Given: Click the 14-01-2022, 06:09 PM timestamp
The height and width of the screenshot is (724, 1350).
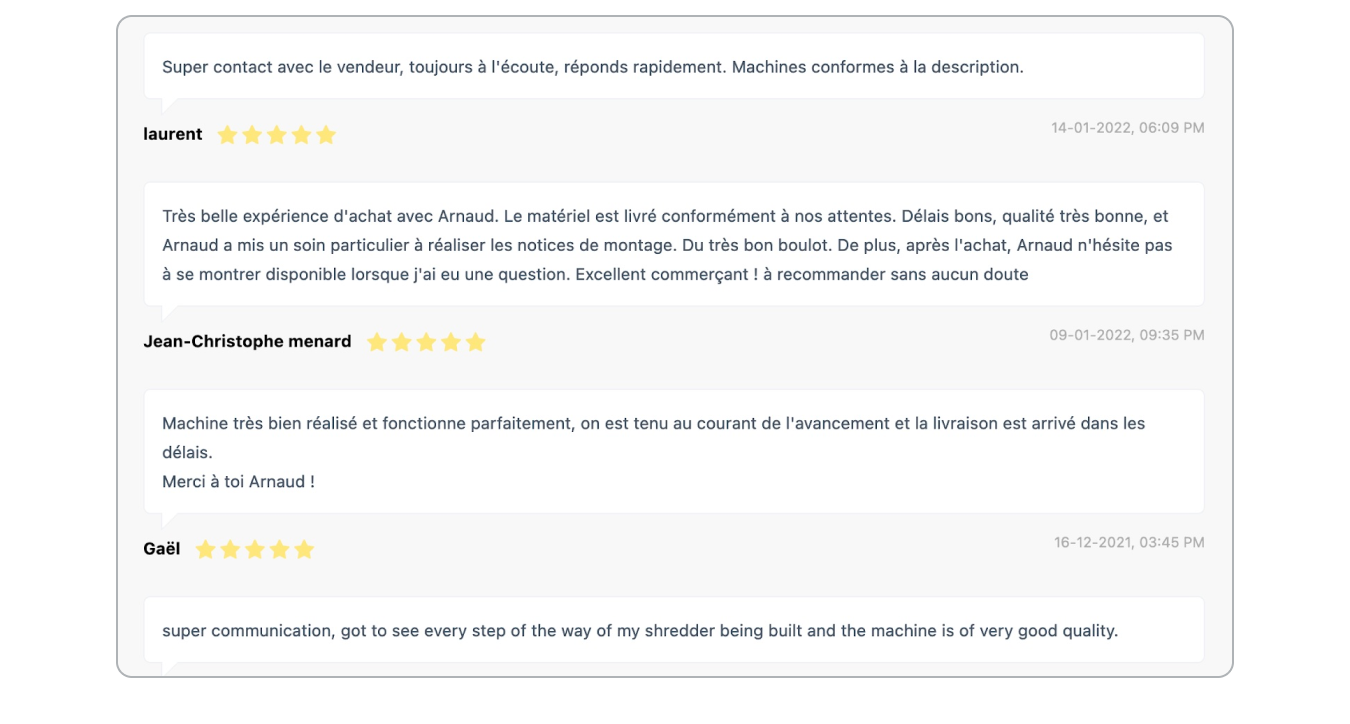Looking at the screenshot, I should click(x=1128, y=128).
